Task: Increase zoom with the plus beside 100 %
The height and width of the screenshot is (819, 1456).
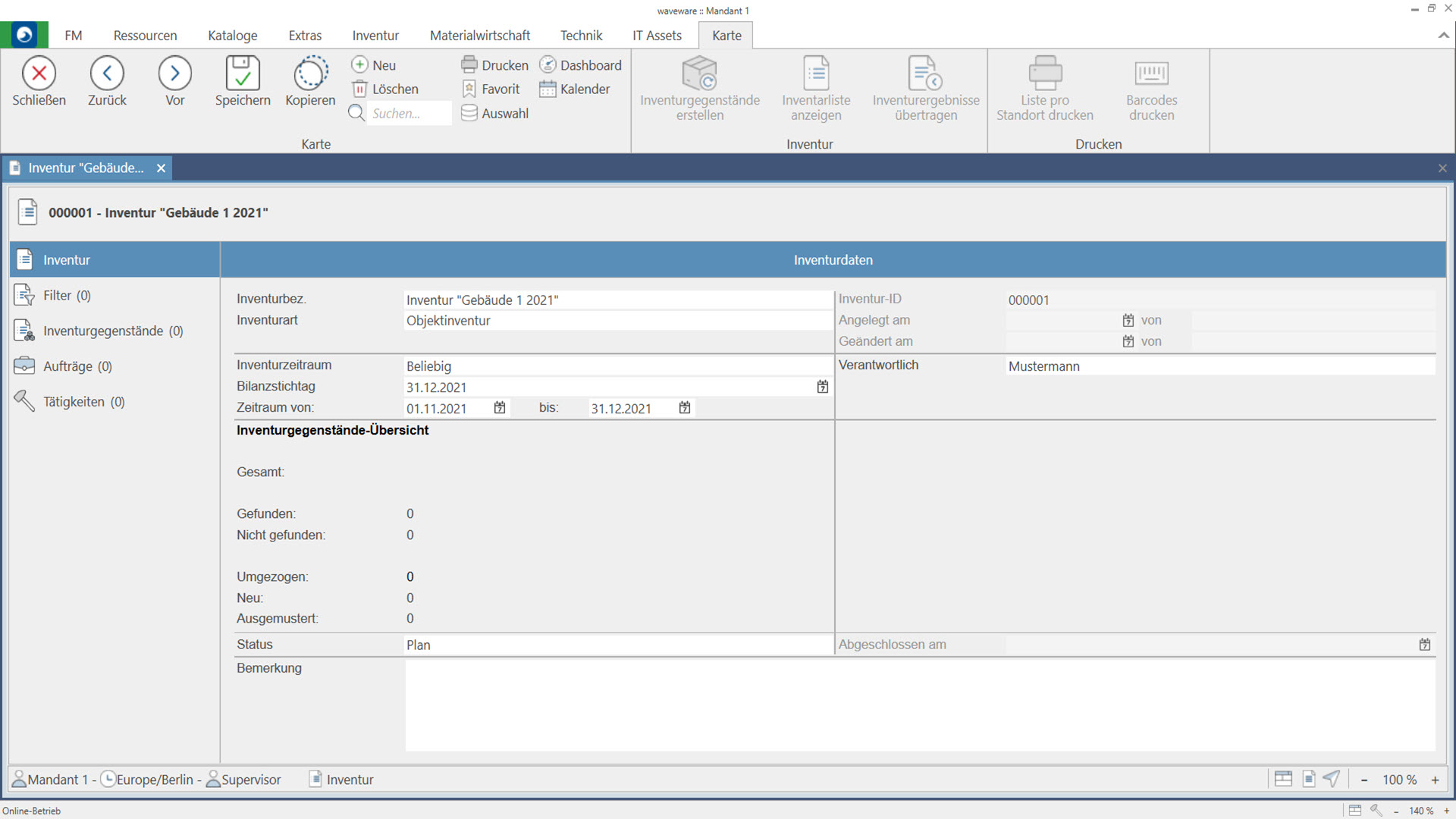Action: [x=1435, y=780]
